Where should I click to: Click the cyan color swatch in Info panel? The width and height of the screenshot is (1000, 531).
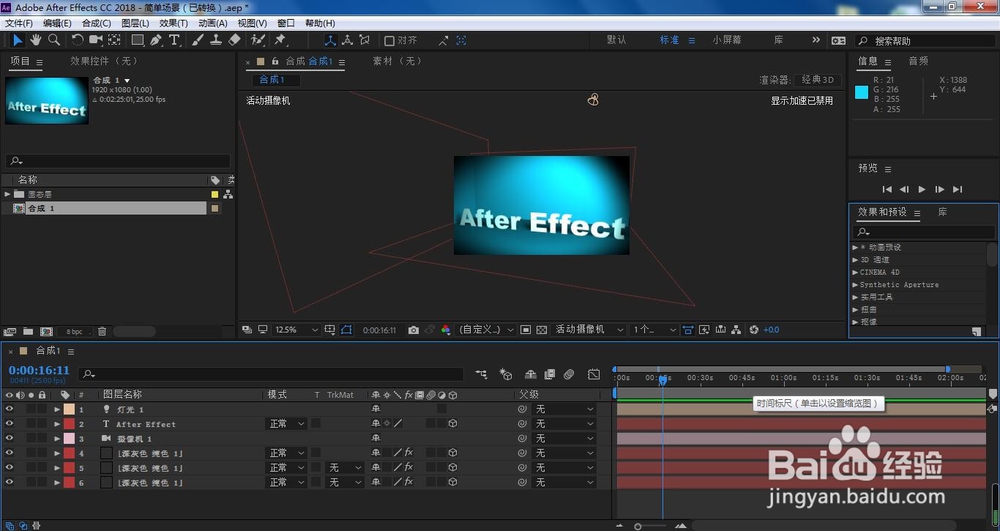pyautogui.click(x=862, y=92)
